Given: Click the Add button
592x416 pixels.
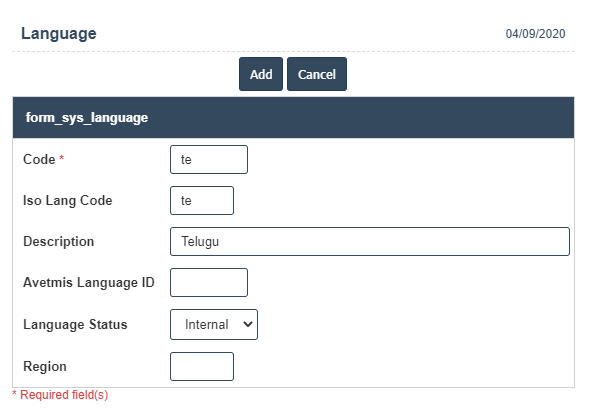Looking at the screenshot, I should pyautogui.click(x=261, y=74).
